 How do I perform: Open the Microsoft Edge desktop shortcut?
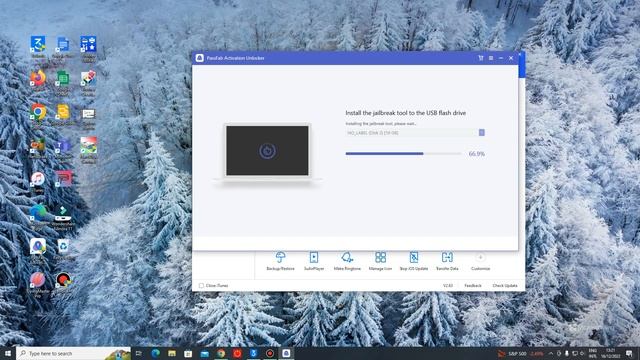point(38,213)
